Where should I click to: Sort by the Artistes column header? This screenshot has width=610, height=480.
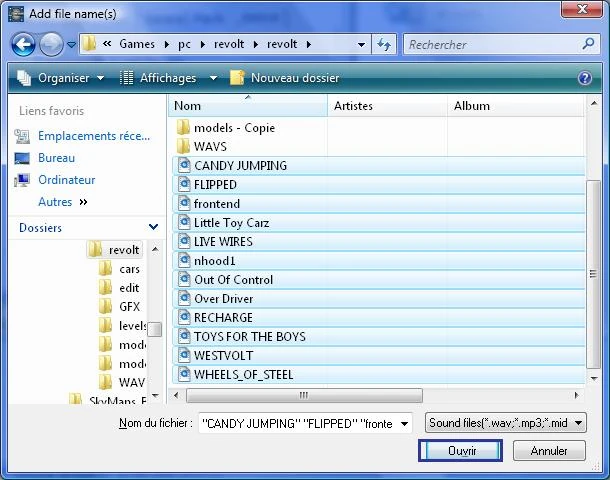387,106
